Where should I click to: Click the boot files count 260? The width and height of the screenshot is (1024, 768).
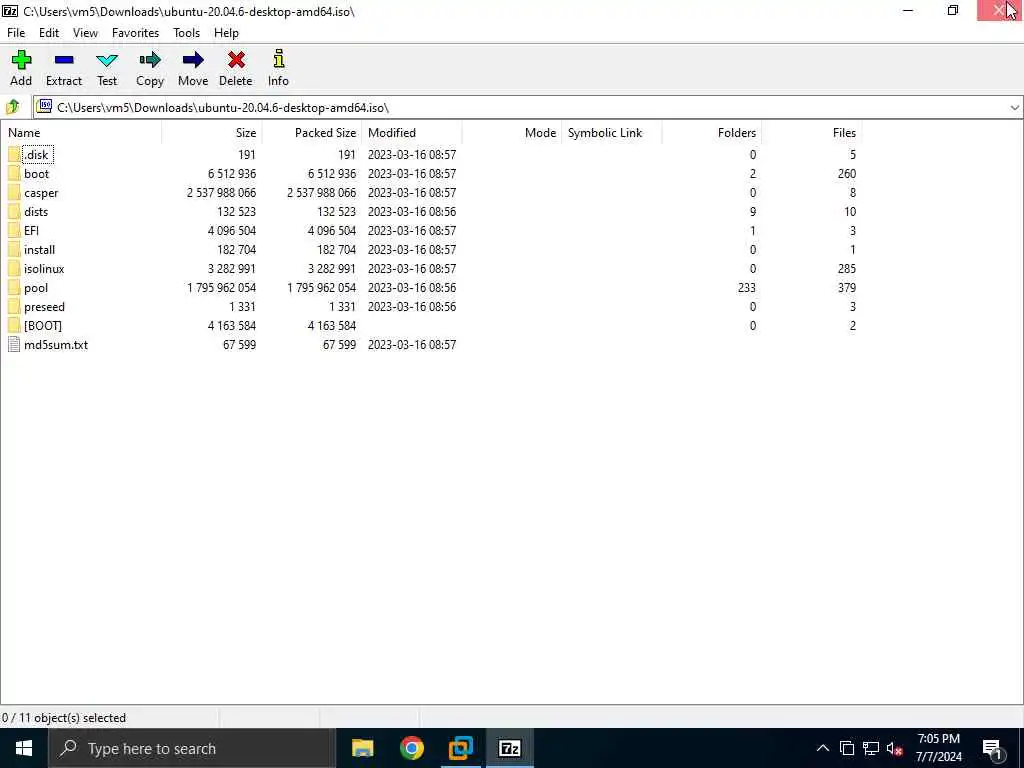coord(846,174)
